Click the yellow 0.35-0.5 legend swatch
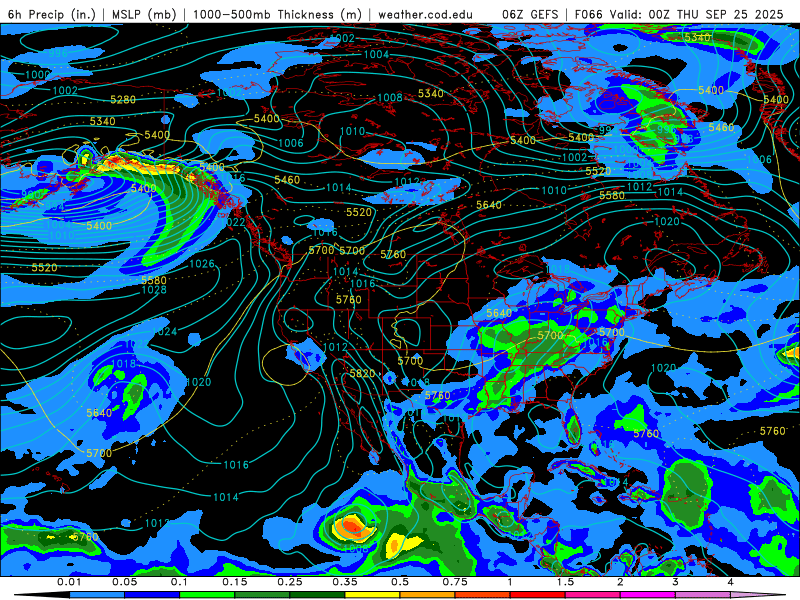This screenshot has height=600, width=800. 372,595
